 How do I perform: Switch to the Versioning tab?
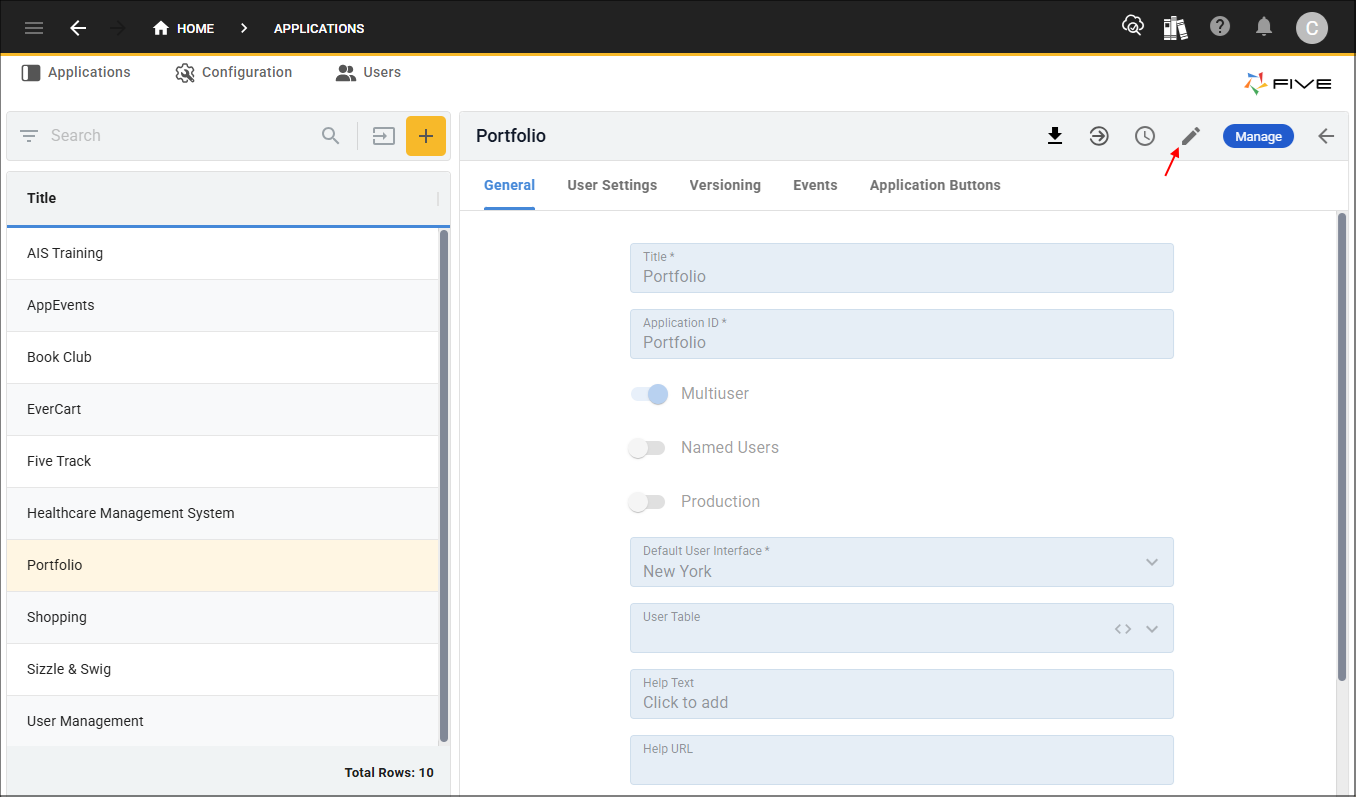[725, 185]
